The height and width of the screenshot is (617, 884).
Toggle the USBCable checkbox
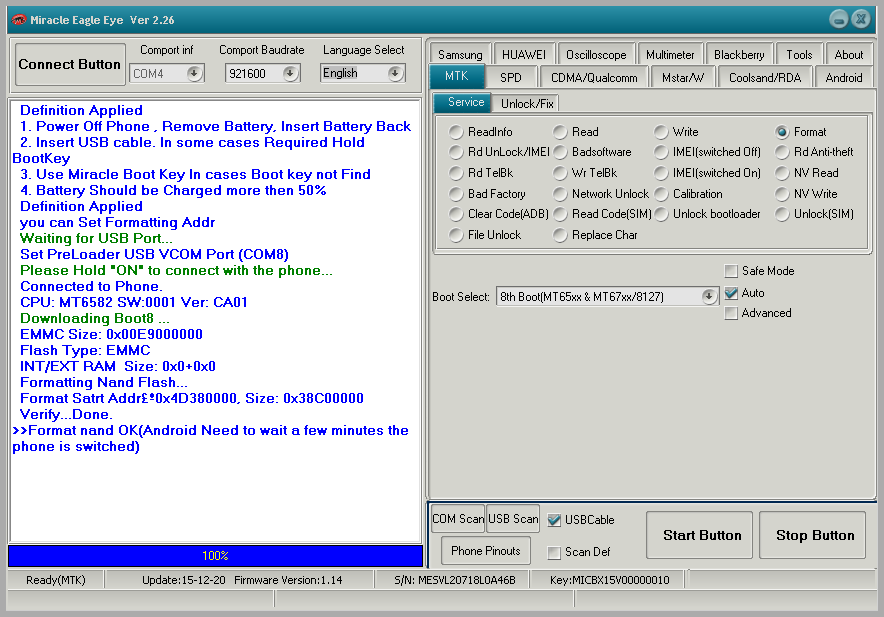[x=554, y=520]
